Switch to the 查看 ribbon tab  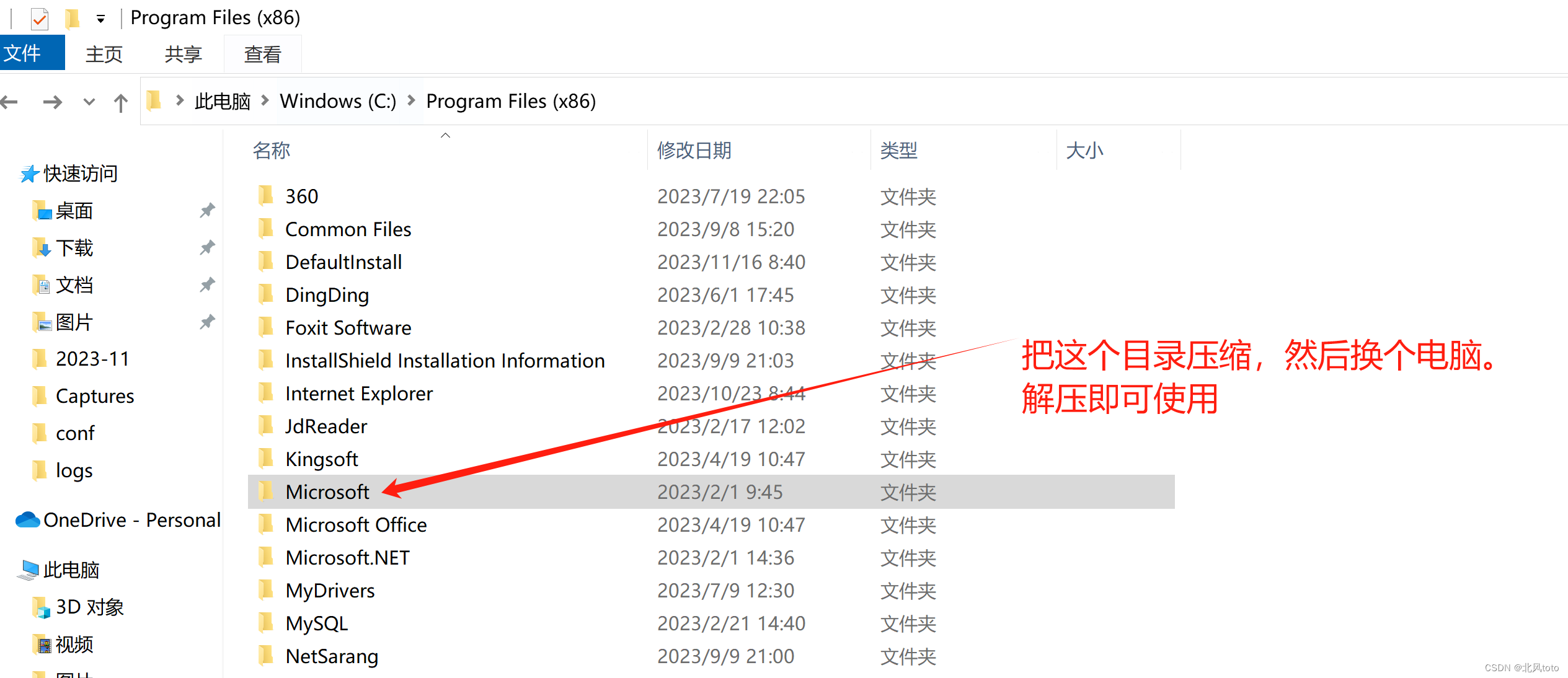(x=262, y=55)
